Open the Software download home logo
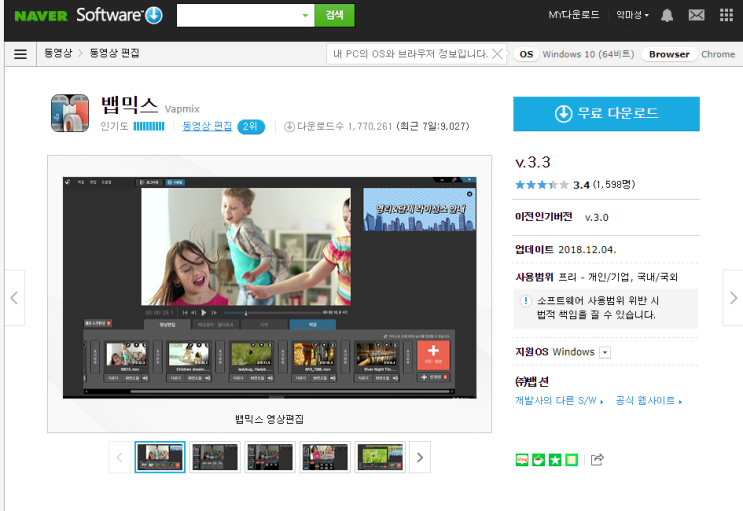This screenshot has height=511, width=743. click(x=119, y=15)
